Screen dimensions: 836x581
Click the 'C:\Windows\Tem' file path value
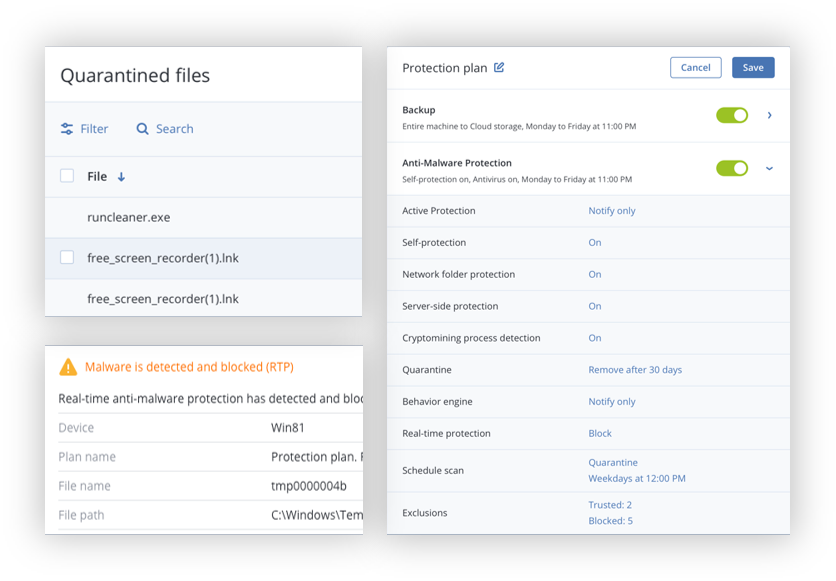click(x=317, y=515)
